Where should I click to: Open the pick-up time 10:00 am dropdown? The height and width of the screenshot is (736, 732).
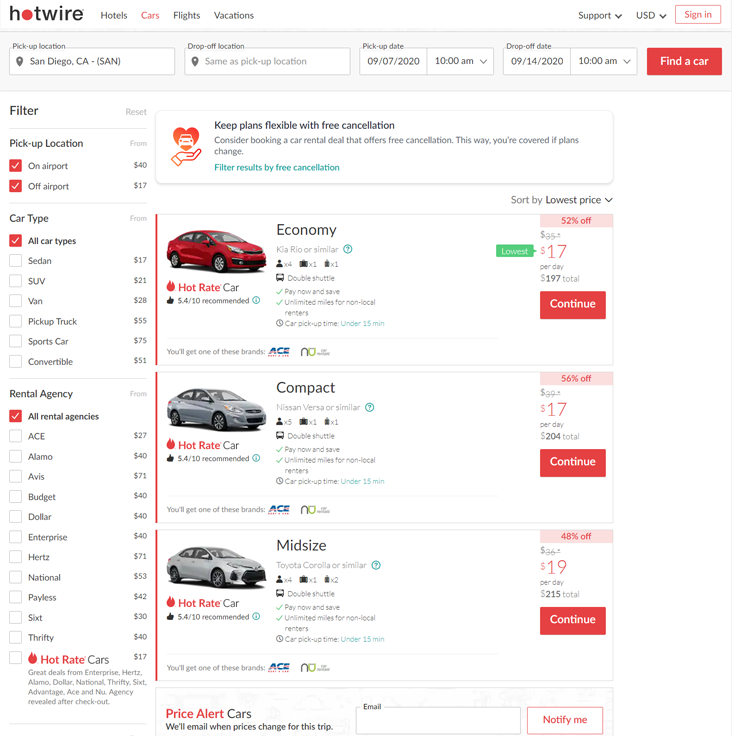460,61
